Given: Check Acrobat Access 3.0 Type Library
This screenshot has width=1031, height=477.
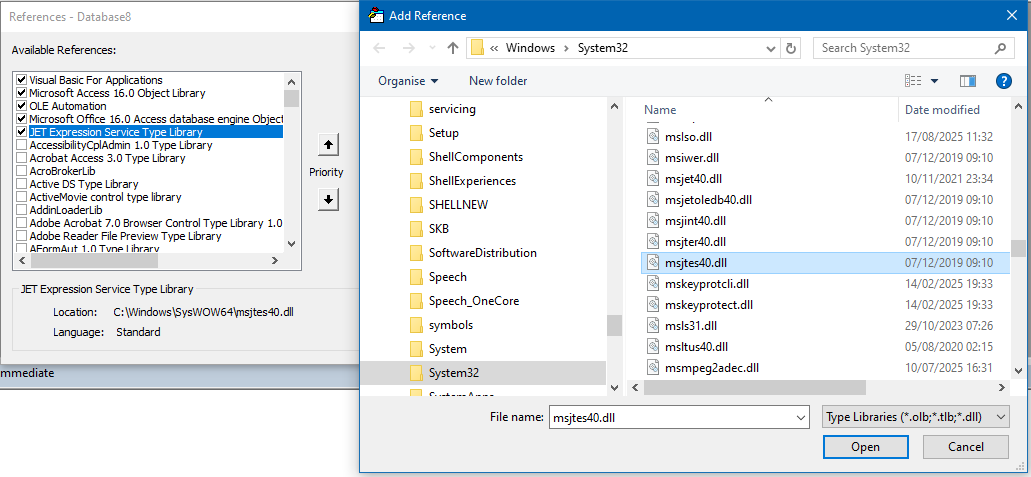Looking at the screenshot, I should click(22, 158).
